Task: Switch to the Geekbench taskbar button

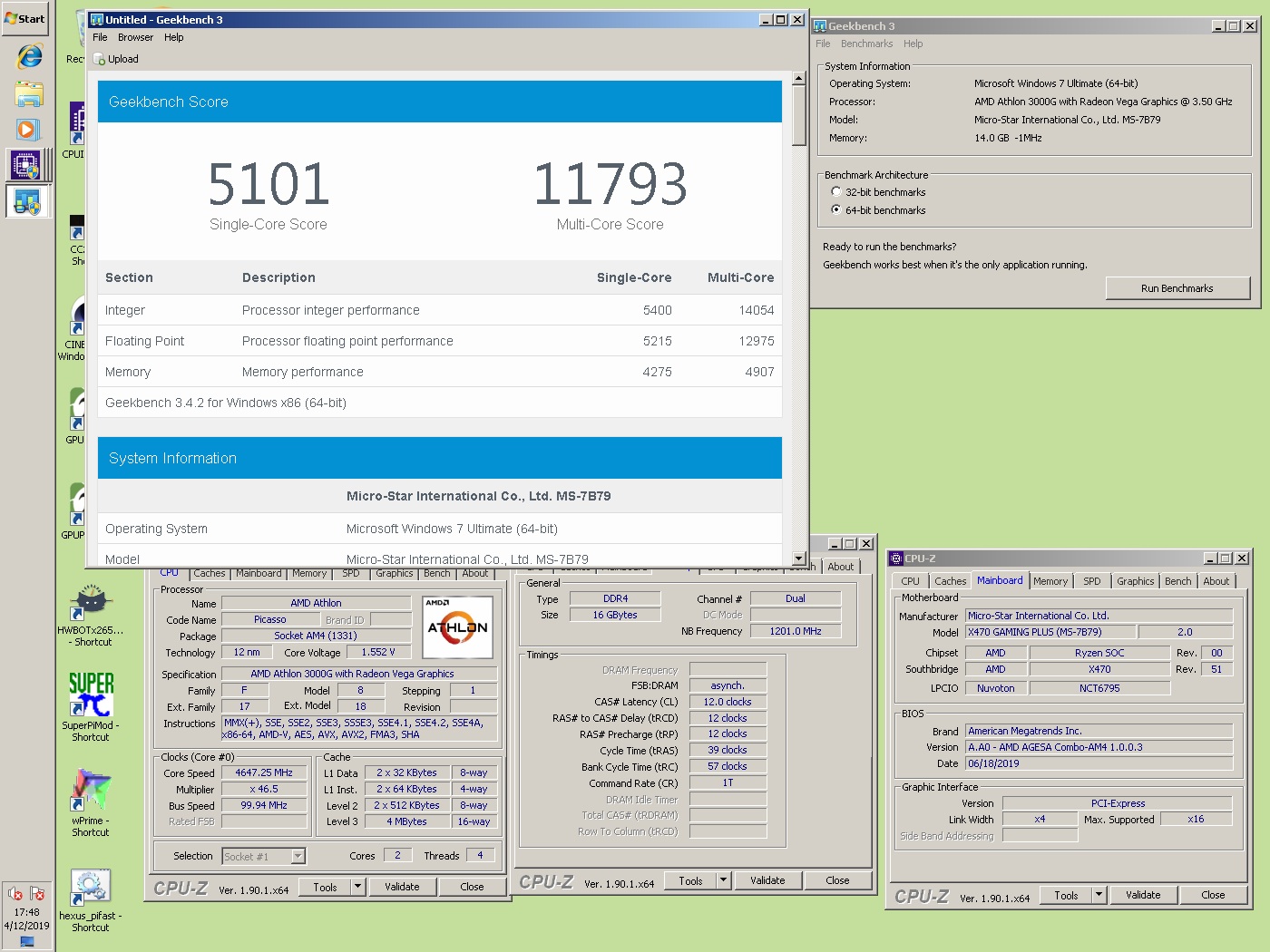Action: coord(27,201)
